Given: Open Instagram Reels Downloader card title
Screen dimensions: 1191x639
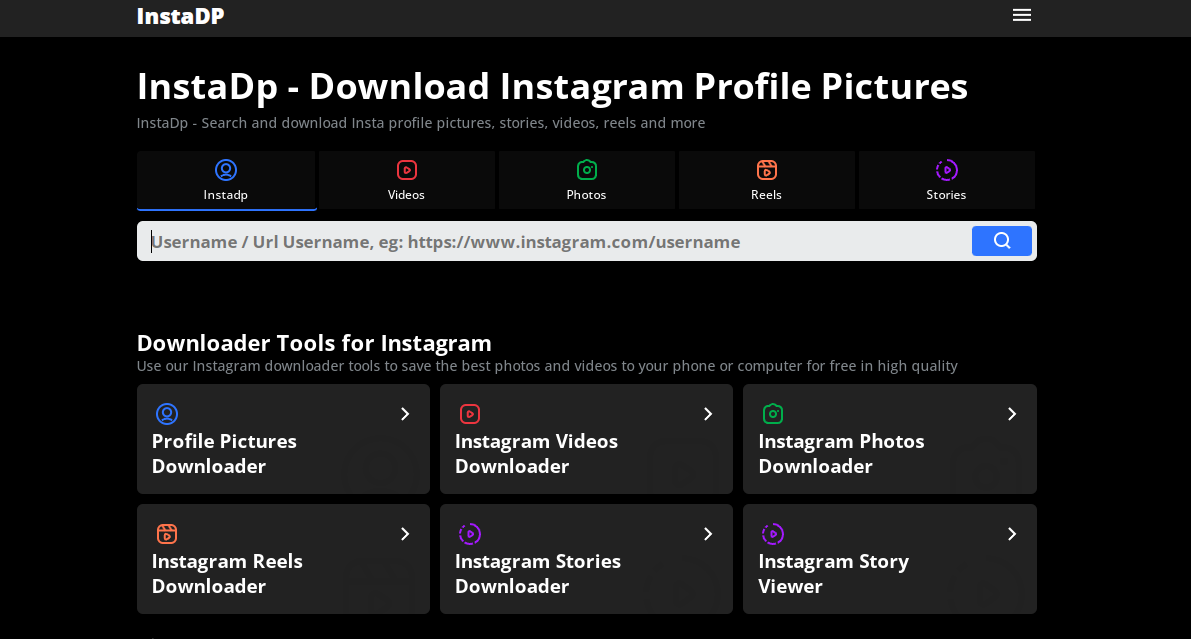Looking at the screenshot, I should pos(227,574).
